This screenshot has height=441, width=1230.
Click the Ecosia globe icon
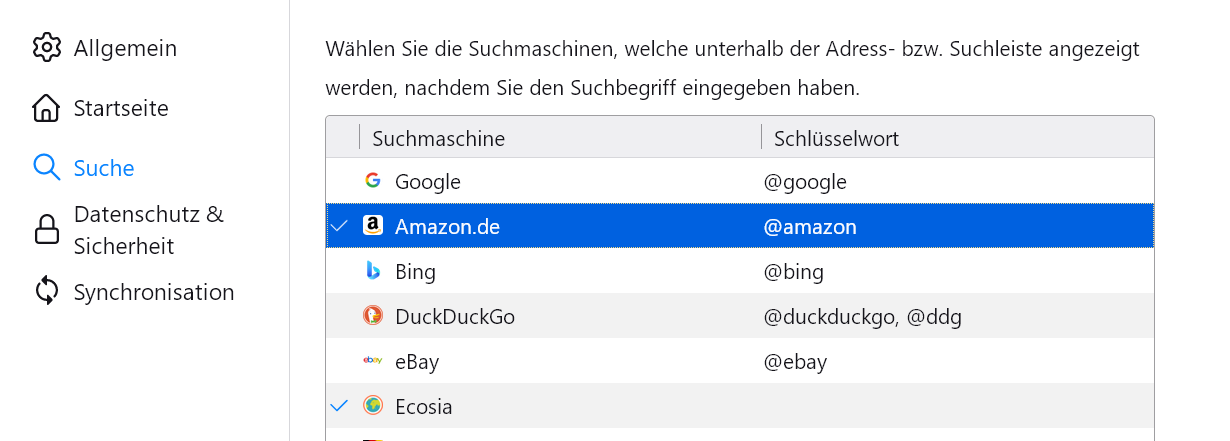coord(373,406)
